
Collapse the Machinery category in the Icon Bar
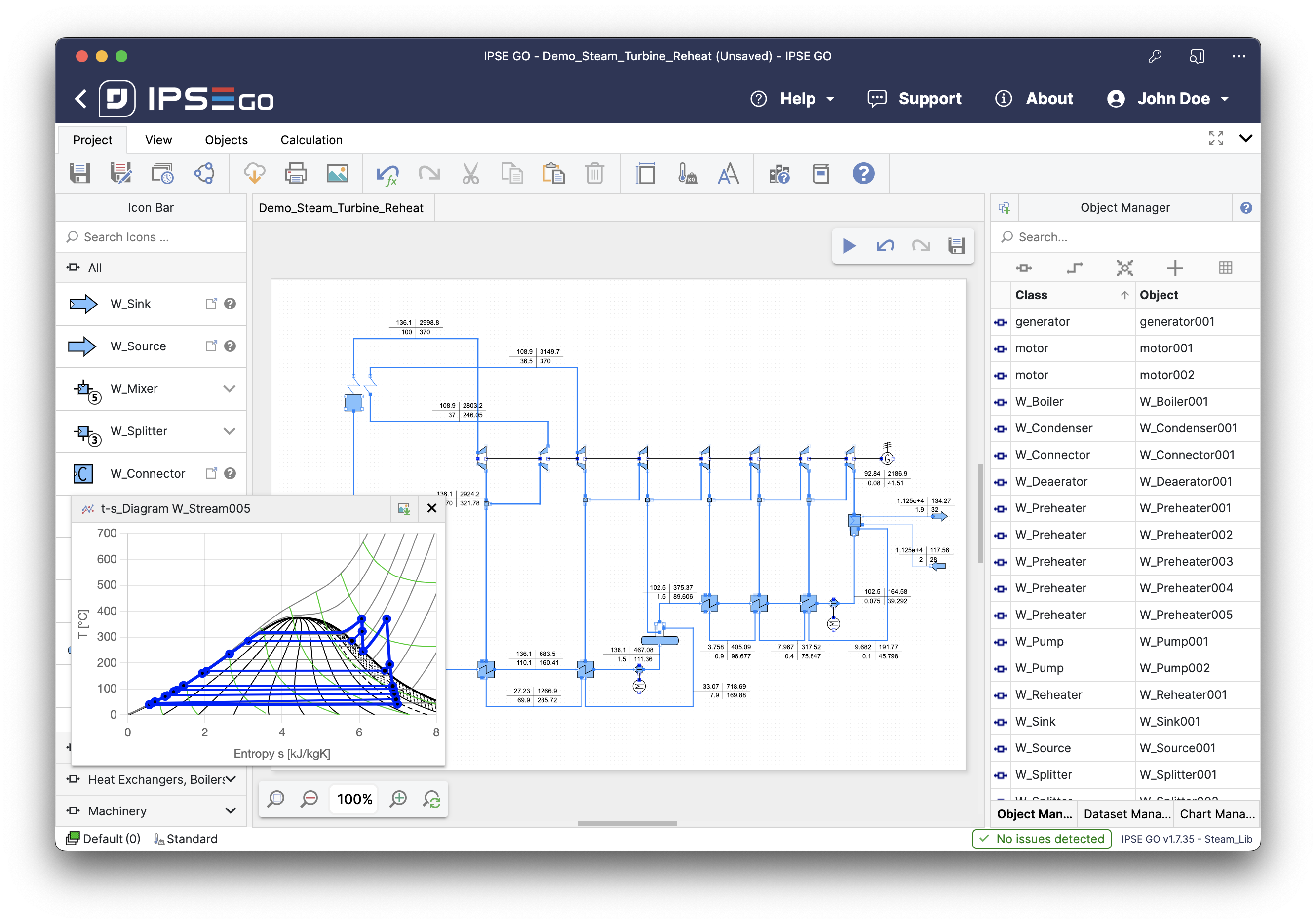tap(232, 810)
